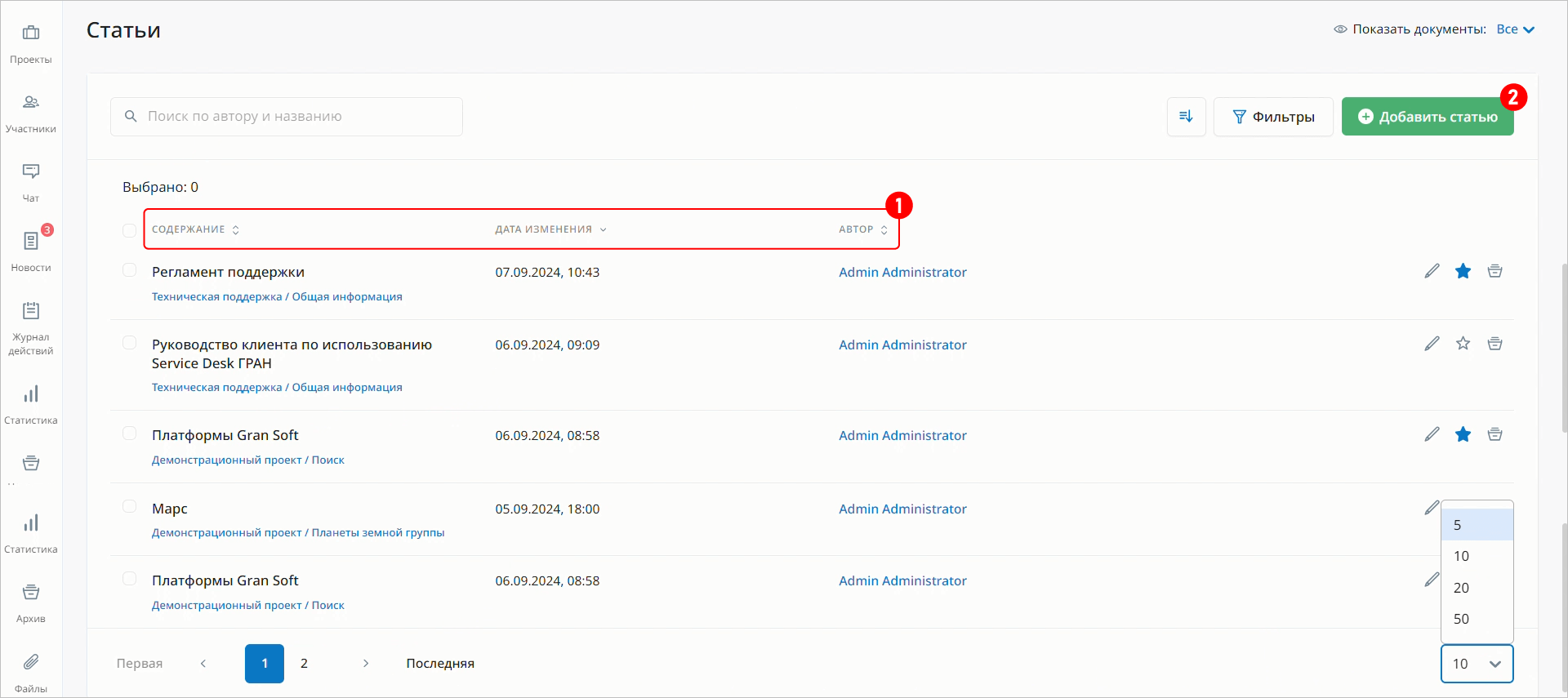
Task: Click the sort order icon button beside Фильтры
Action: coord(1186,117)
